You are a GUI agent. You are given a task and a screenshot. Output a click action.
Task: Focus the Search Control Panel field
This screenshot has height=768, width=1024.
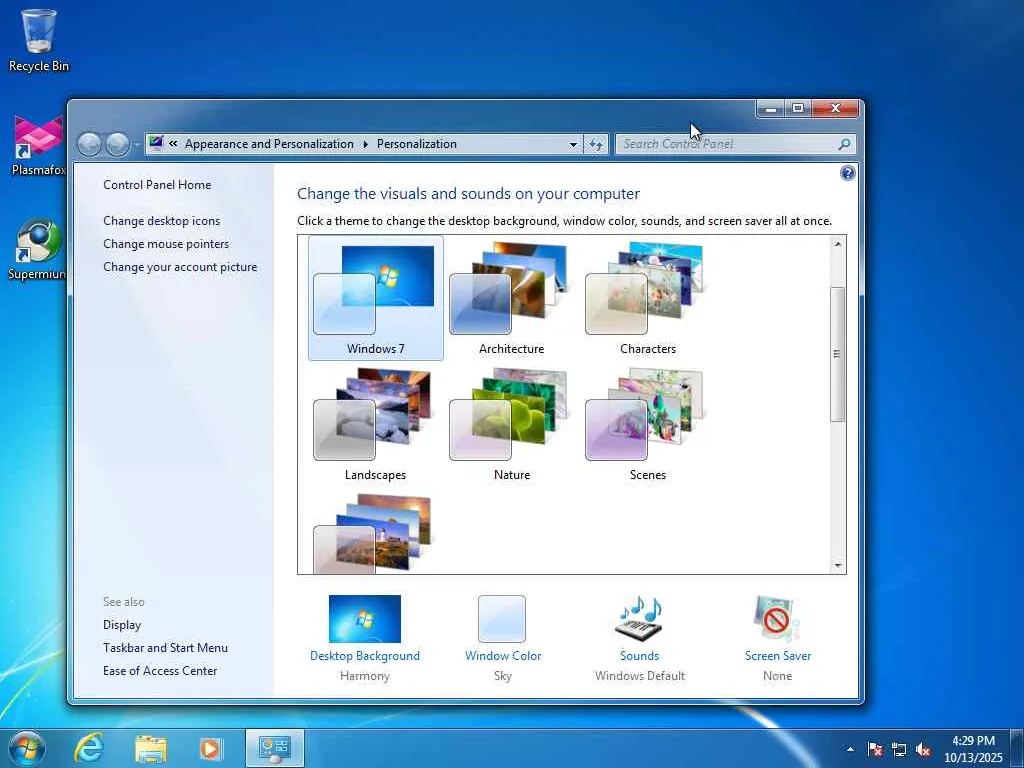735,144
